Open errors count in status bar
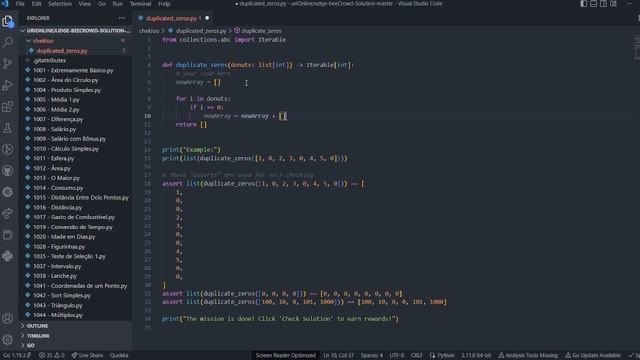640x360 pixels. click(46, 356)
